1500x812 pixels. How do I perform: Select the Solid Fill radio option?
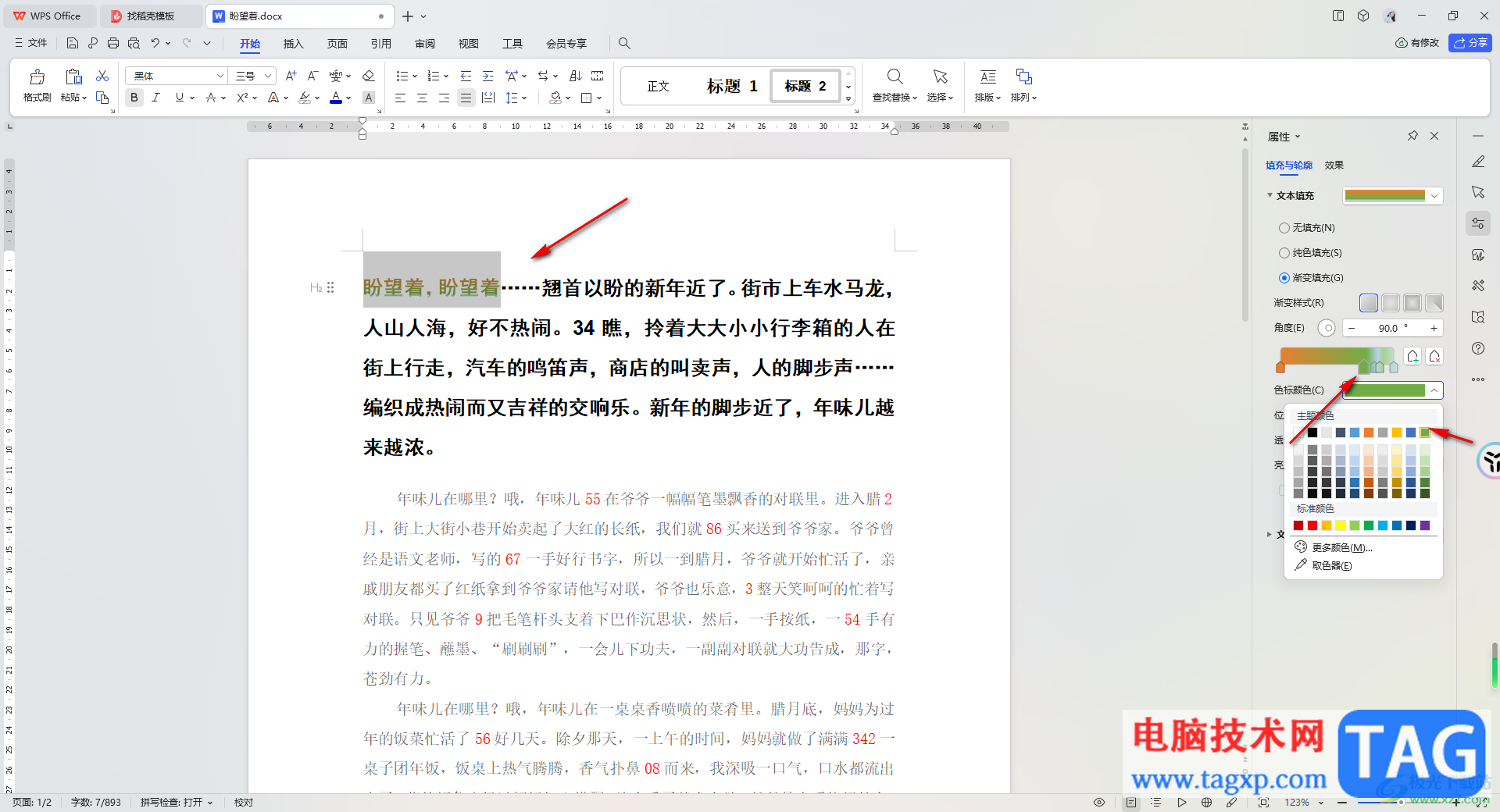click(1284, 253)
